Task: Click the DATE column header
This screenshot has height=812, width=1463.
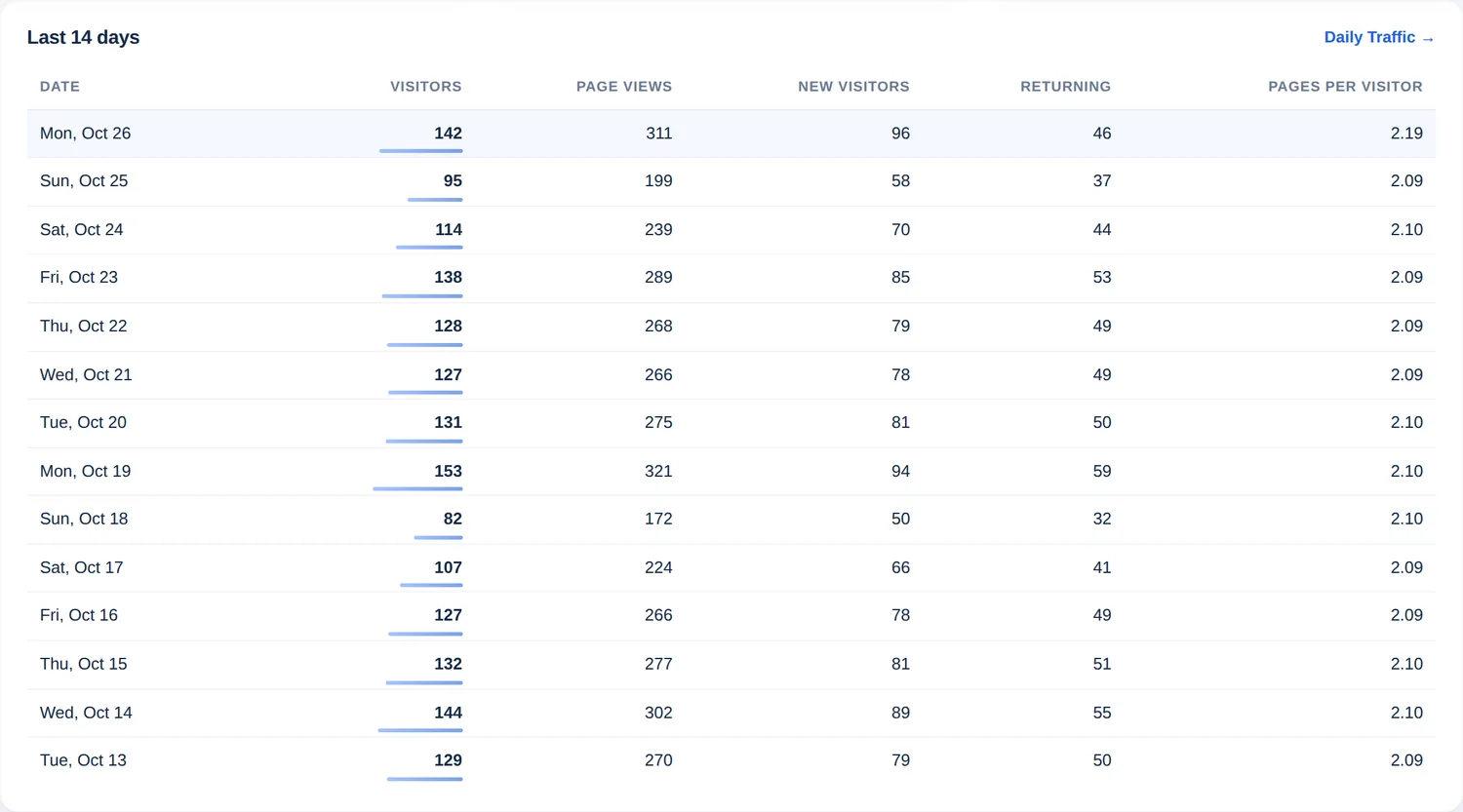Action: click(x=59, y=87)
